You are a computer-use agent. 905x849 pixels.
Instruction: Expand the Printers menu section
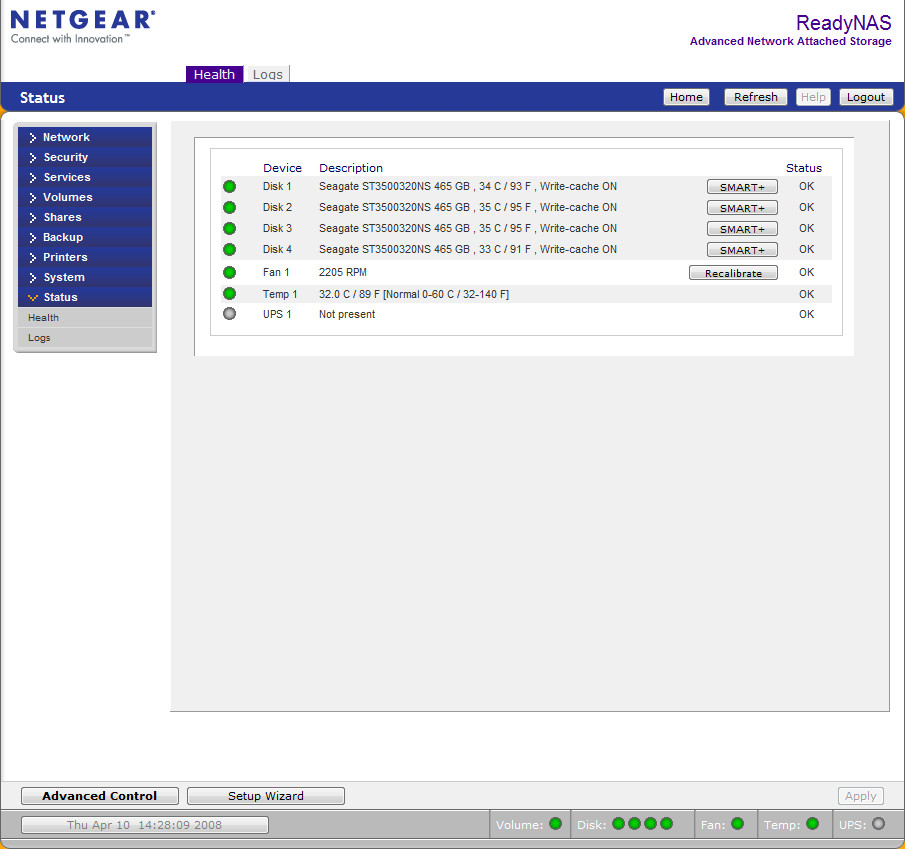click(85, 257)
